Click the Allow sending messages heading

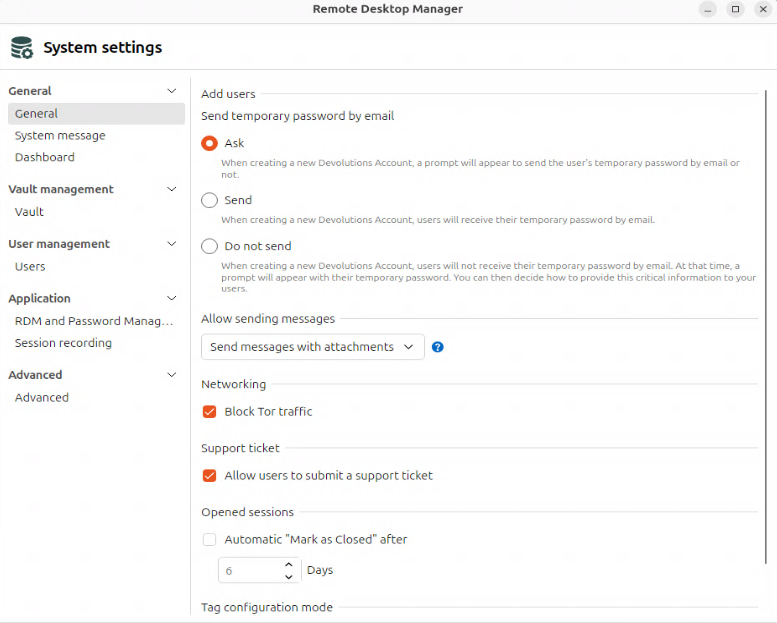(268, 319)
